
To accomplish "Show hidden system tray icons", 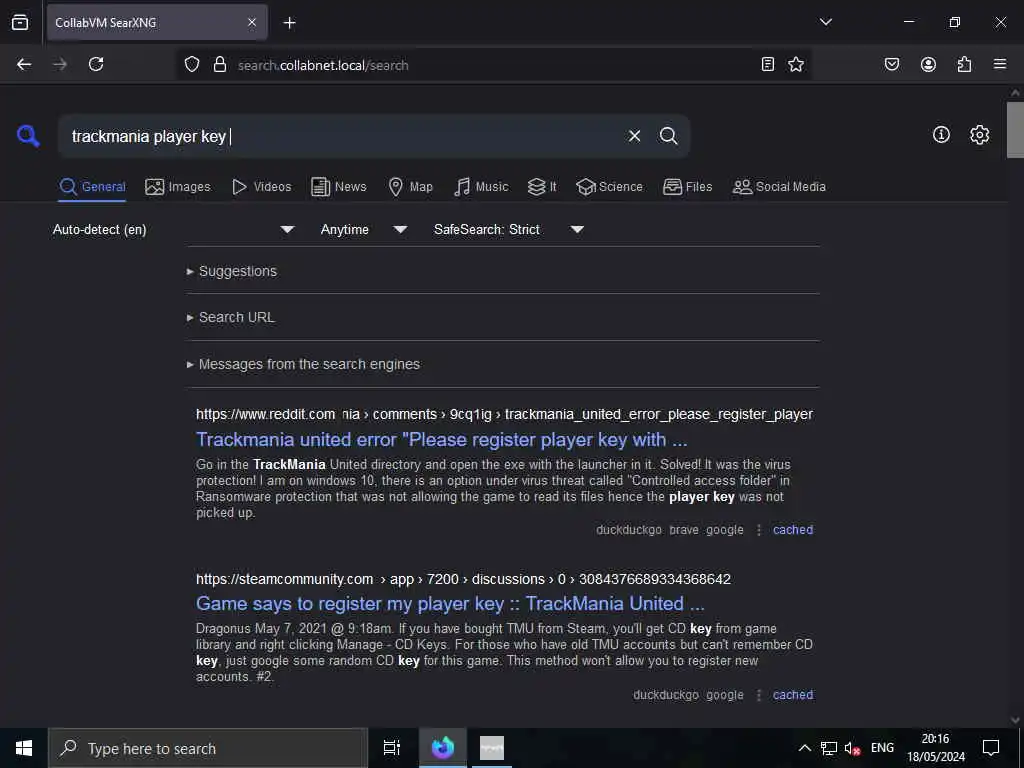I will pos(805,748).
